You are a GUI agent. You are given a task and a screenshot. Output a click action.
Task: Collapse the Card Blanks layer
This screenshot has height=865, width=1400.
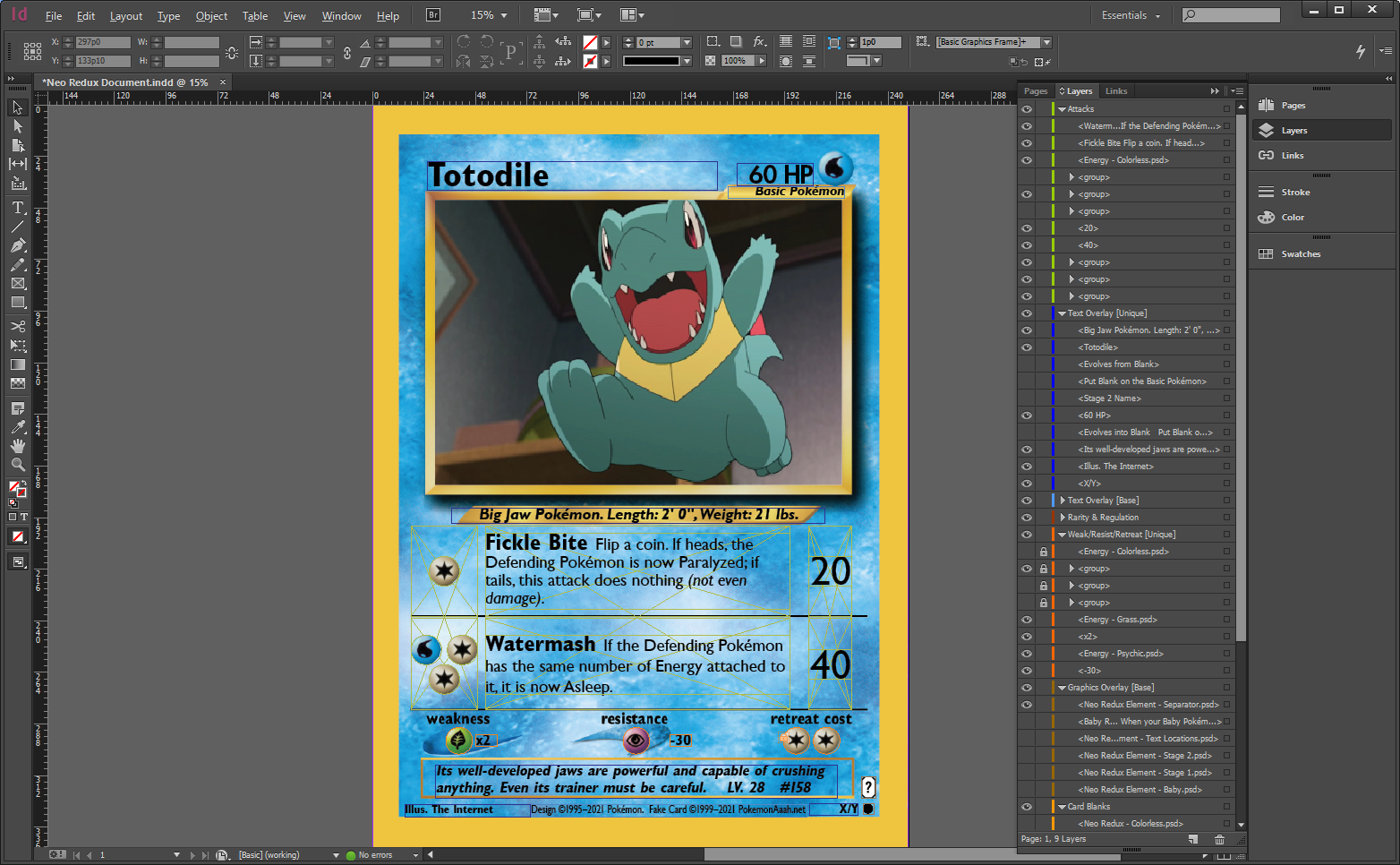1062,807
